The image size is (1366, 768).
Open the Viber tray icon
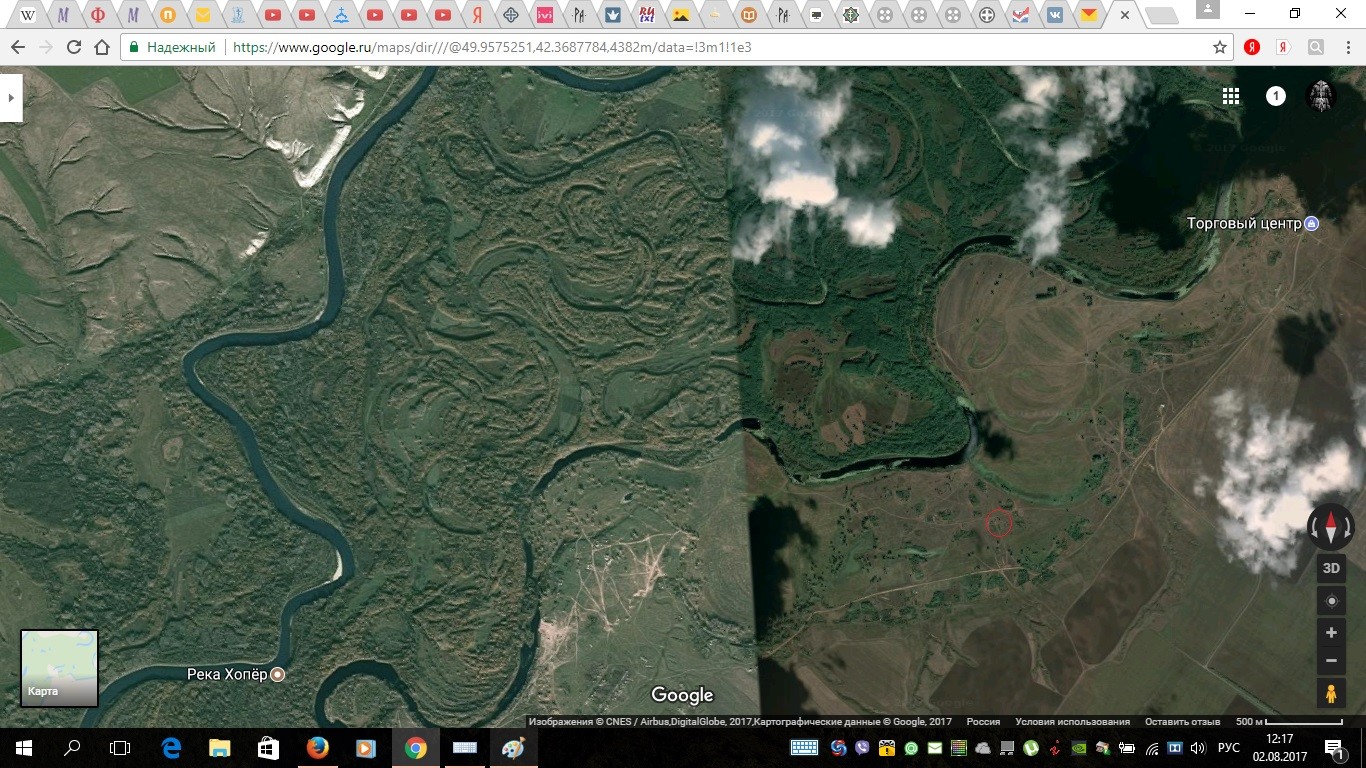[861, 747]
